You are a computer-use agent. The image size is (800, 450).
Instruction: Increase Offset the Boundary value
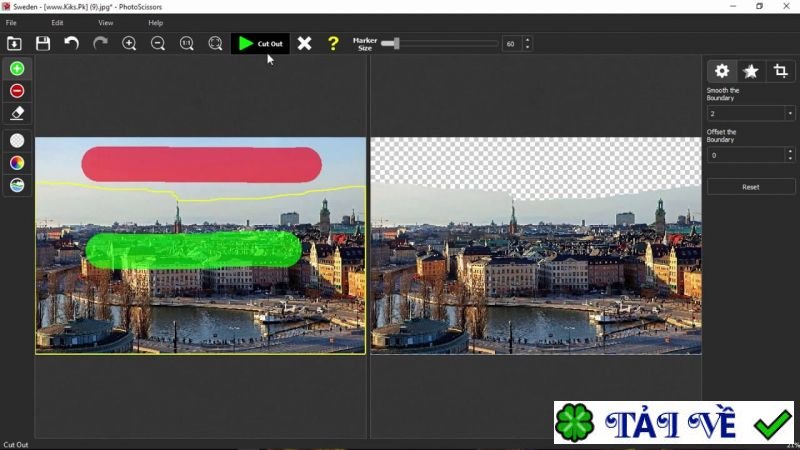pyautogui.click(x=790, y=151)
